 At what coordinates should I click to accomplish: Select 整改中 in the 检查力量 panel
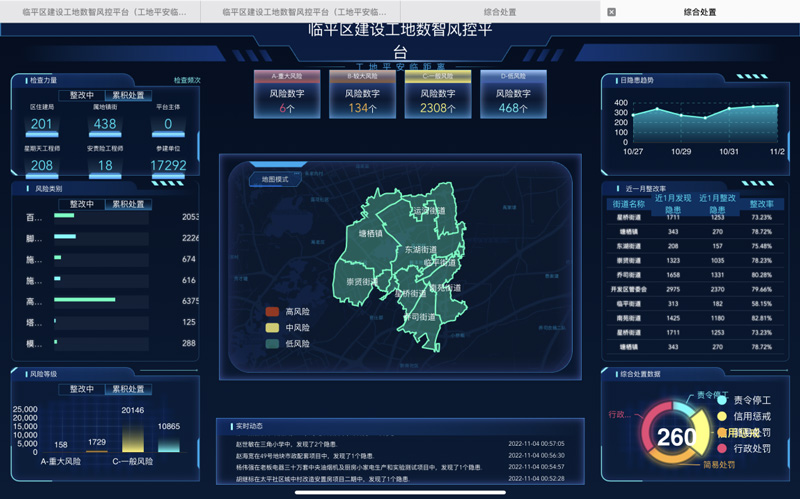(x=82, y=96)
